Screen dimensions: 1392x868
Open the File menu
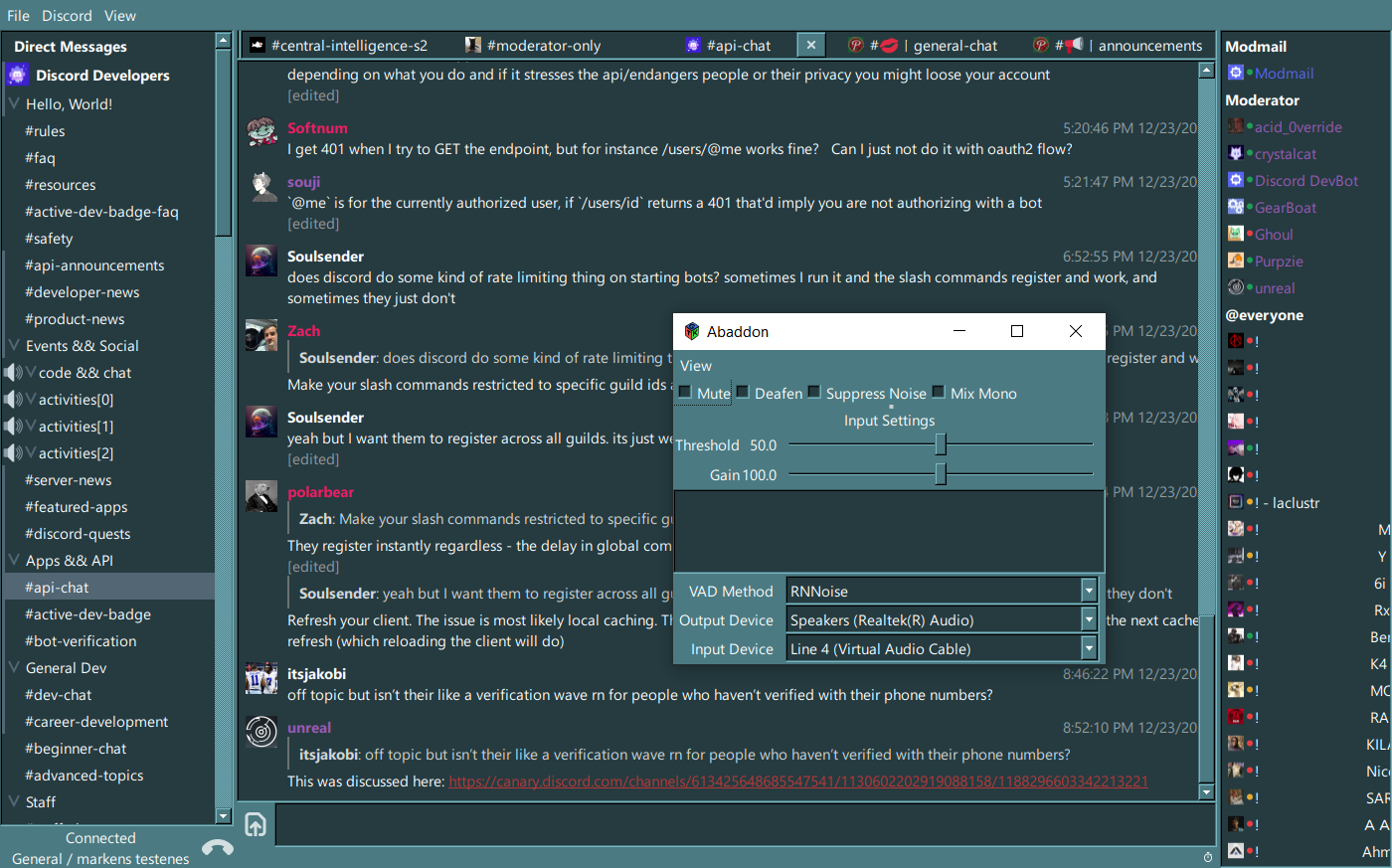18,15
